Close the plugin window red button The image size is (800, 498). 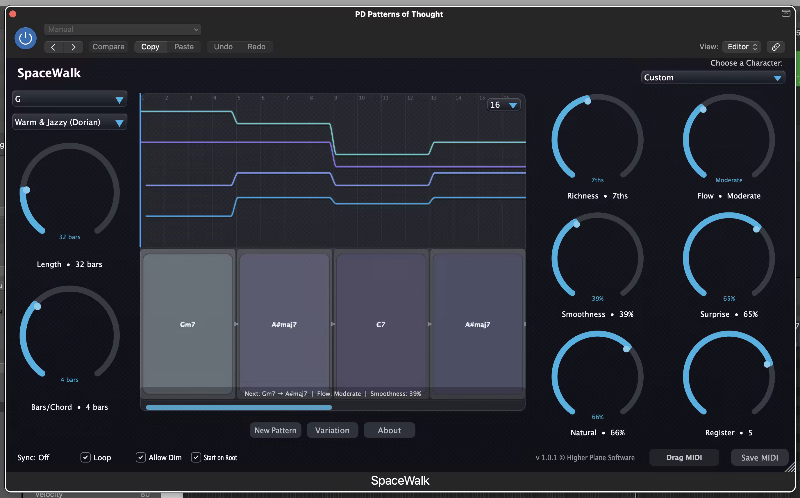[13, 14]
